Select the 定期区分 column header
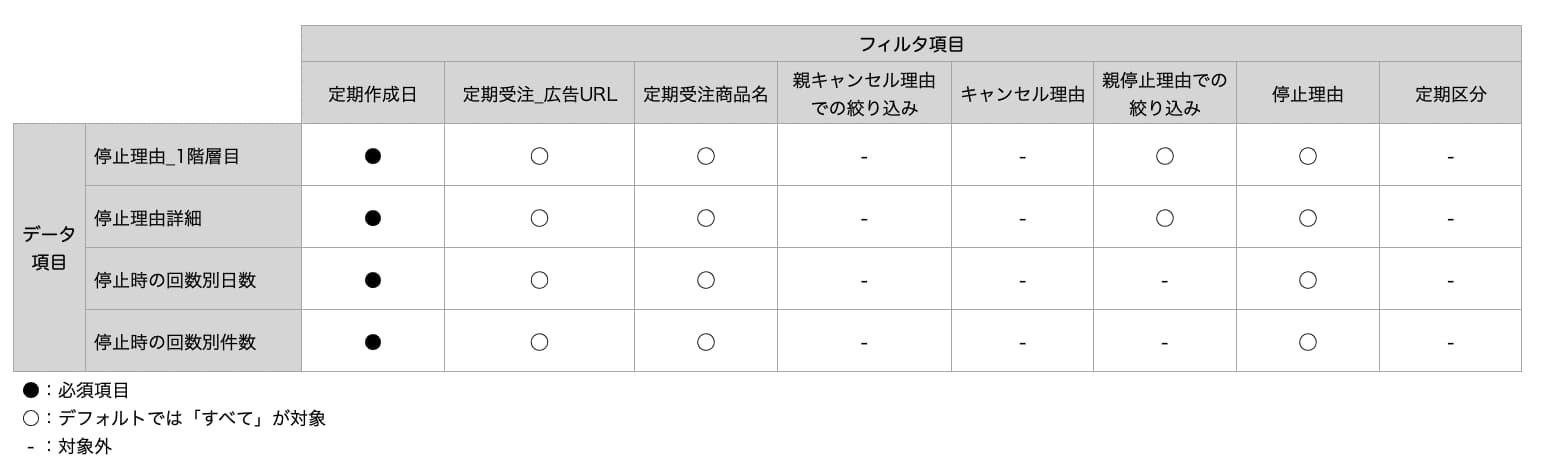This screenshot has height=464, width=1542. click(1450, 93)
